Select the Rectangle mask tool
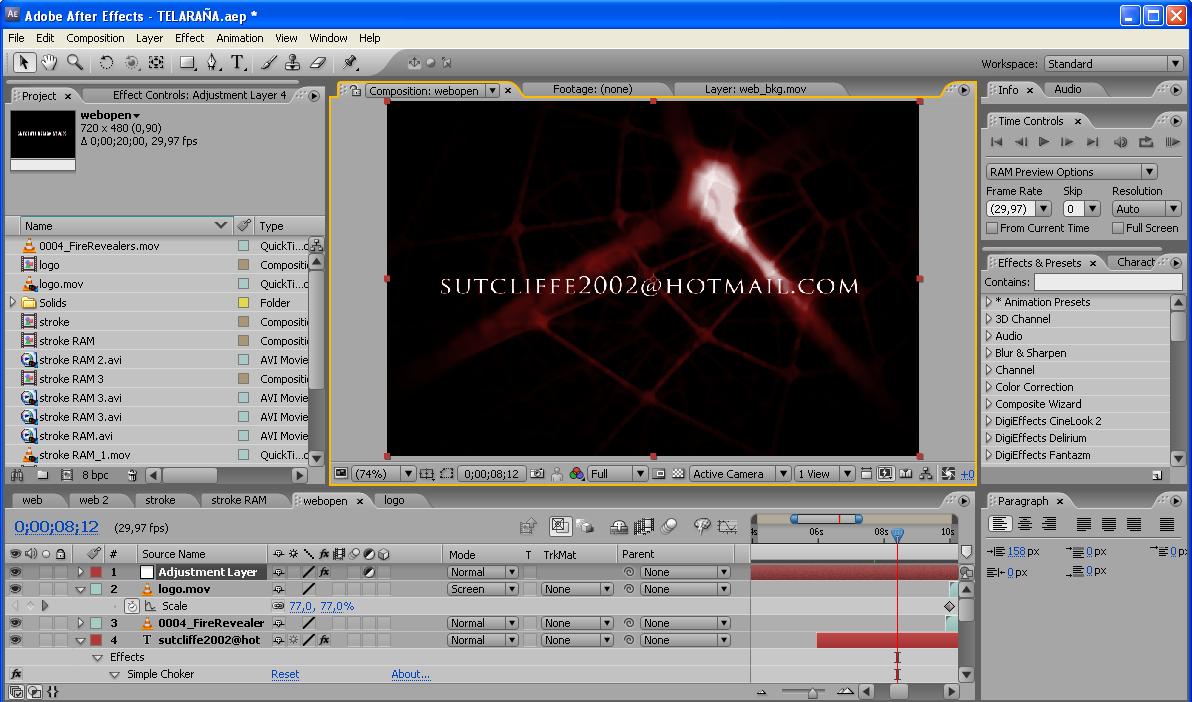 tap(187, 62)
